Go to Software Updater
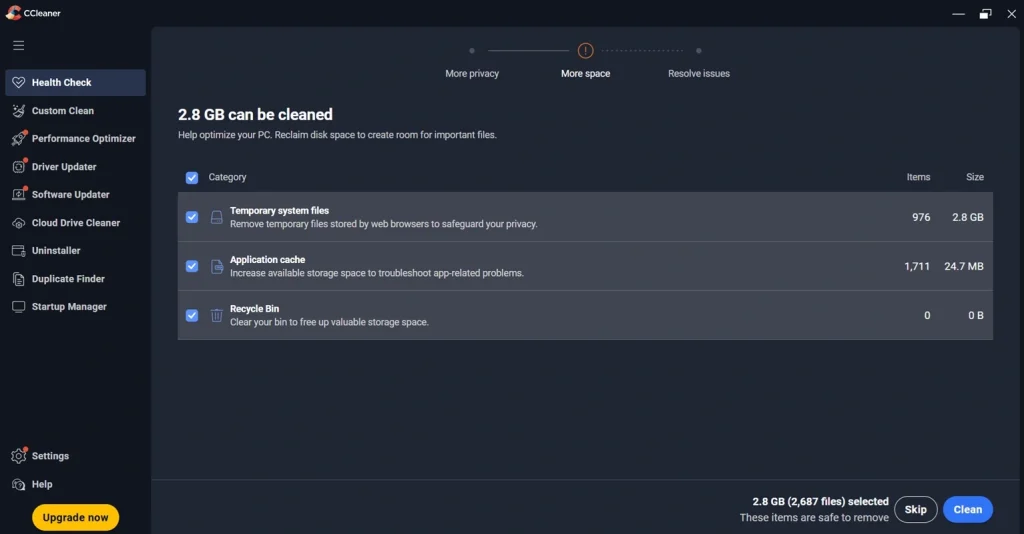The height and width of the screenshot is (534, 1024). click(x=75, y=195)
